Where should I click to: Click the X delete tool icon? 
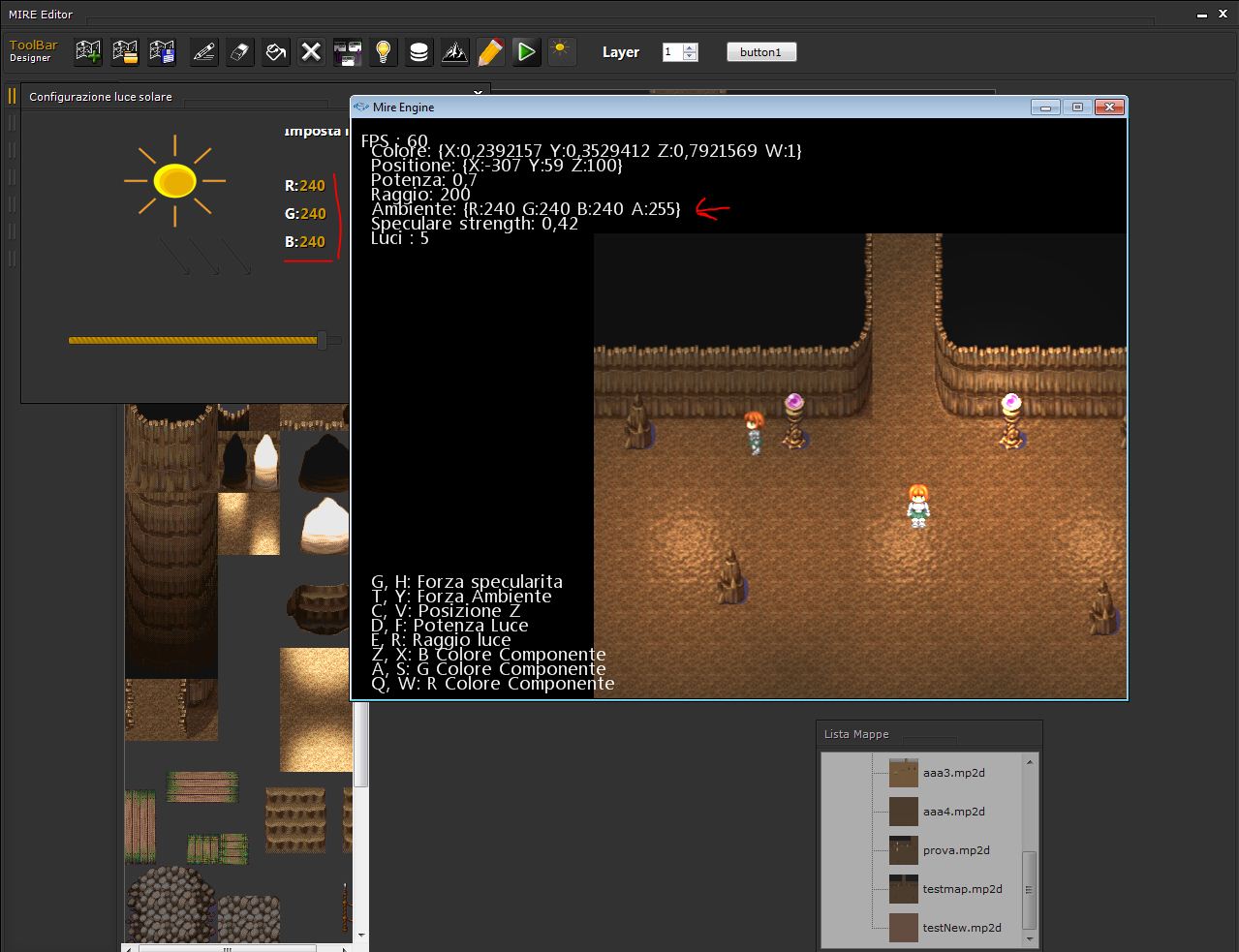pyautogui.click(x=311, y=52)
